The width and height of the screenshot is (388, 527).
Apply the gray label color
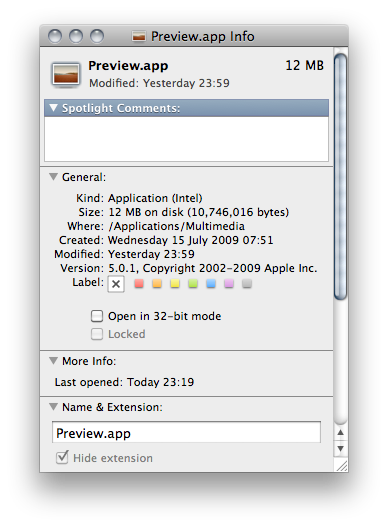(x=247, y=284)
